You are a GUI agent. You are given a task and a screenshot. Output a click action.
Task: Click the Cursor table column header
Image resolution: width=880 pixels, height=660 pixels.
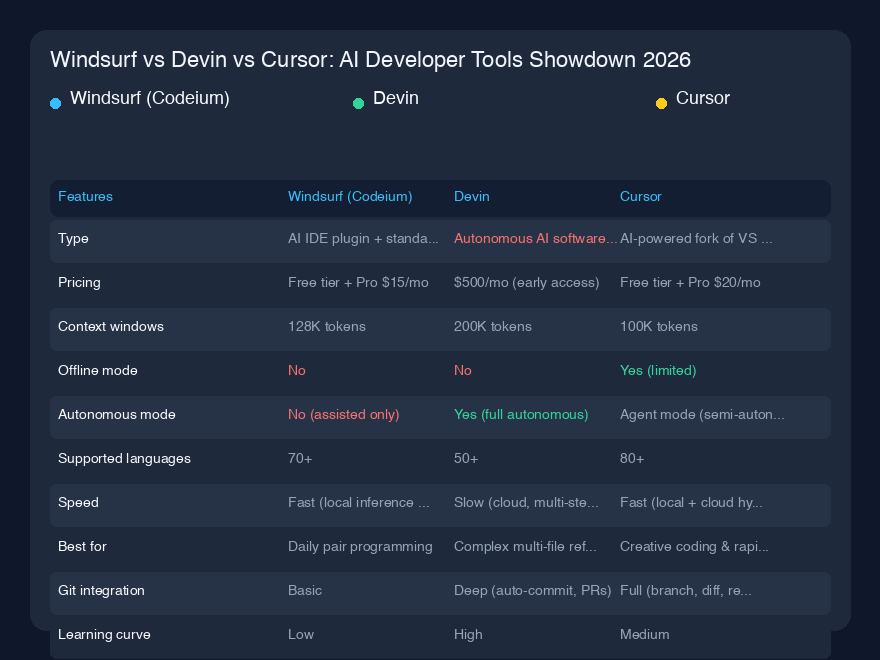(x=640, y=196)
